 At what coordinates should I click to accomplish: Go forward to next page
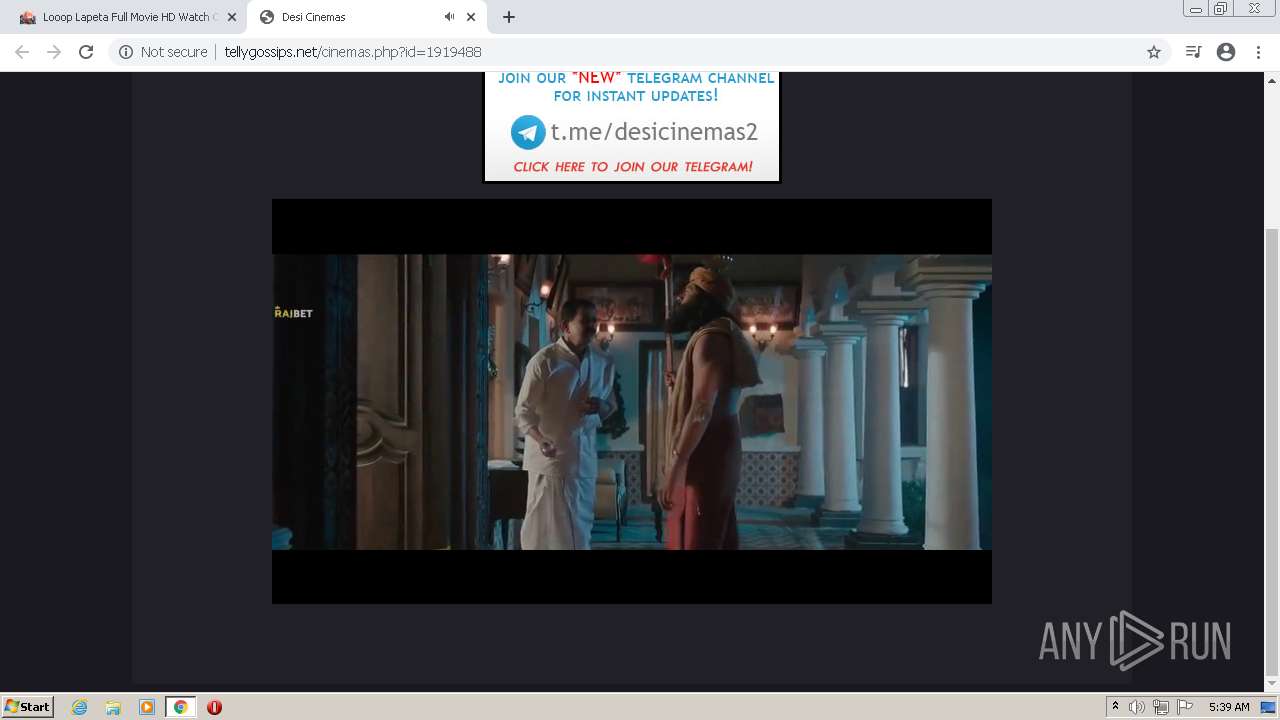[54, 52]
